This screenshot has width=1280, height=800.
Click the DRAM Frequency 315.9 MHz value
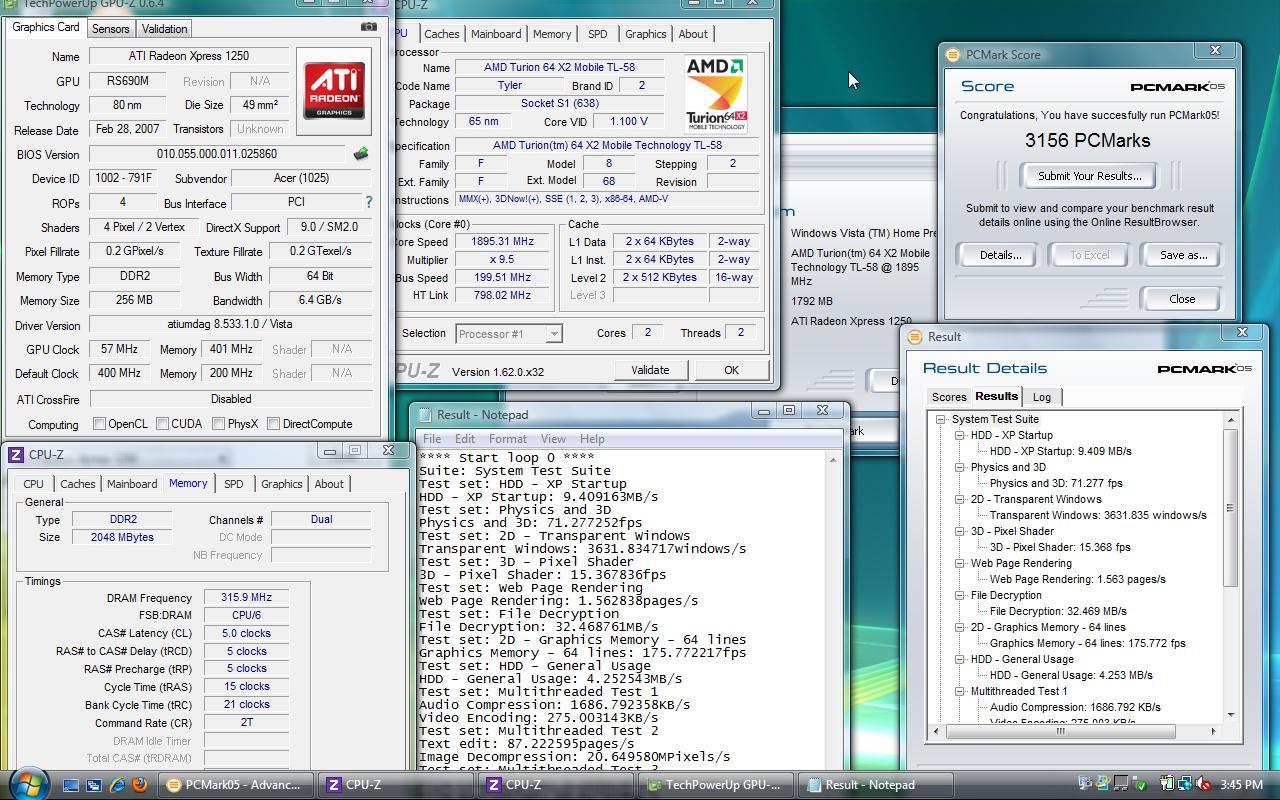point(246,597)
